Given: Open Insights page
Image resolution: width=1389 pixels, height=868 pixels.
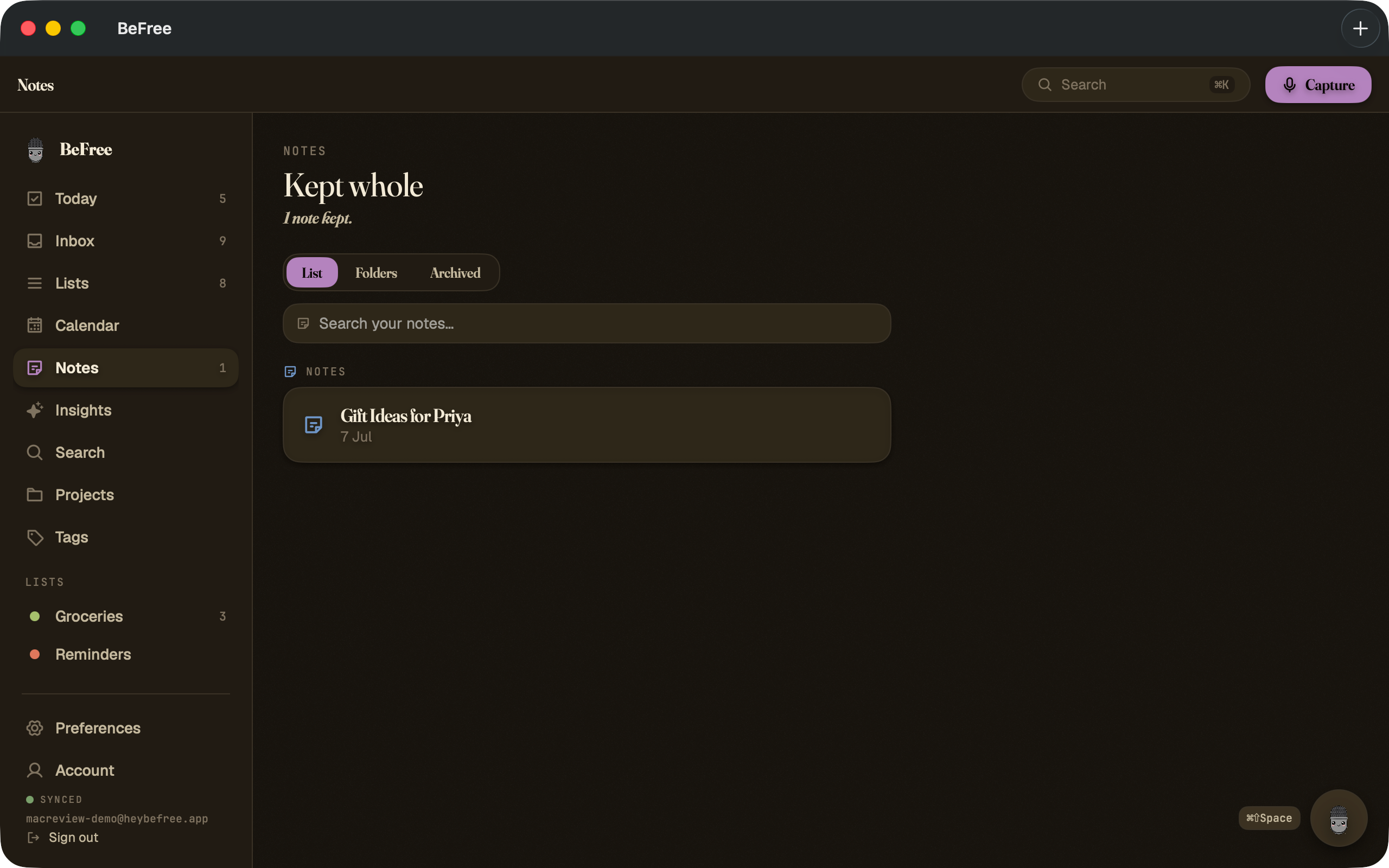Looking at the screenshot, I should [126, 411].
